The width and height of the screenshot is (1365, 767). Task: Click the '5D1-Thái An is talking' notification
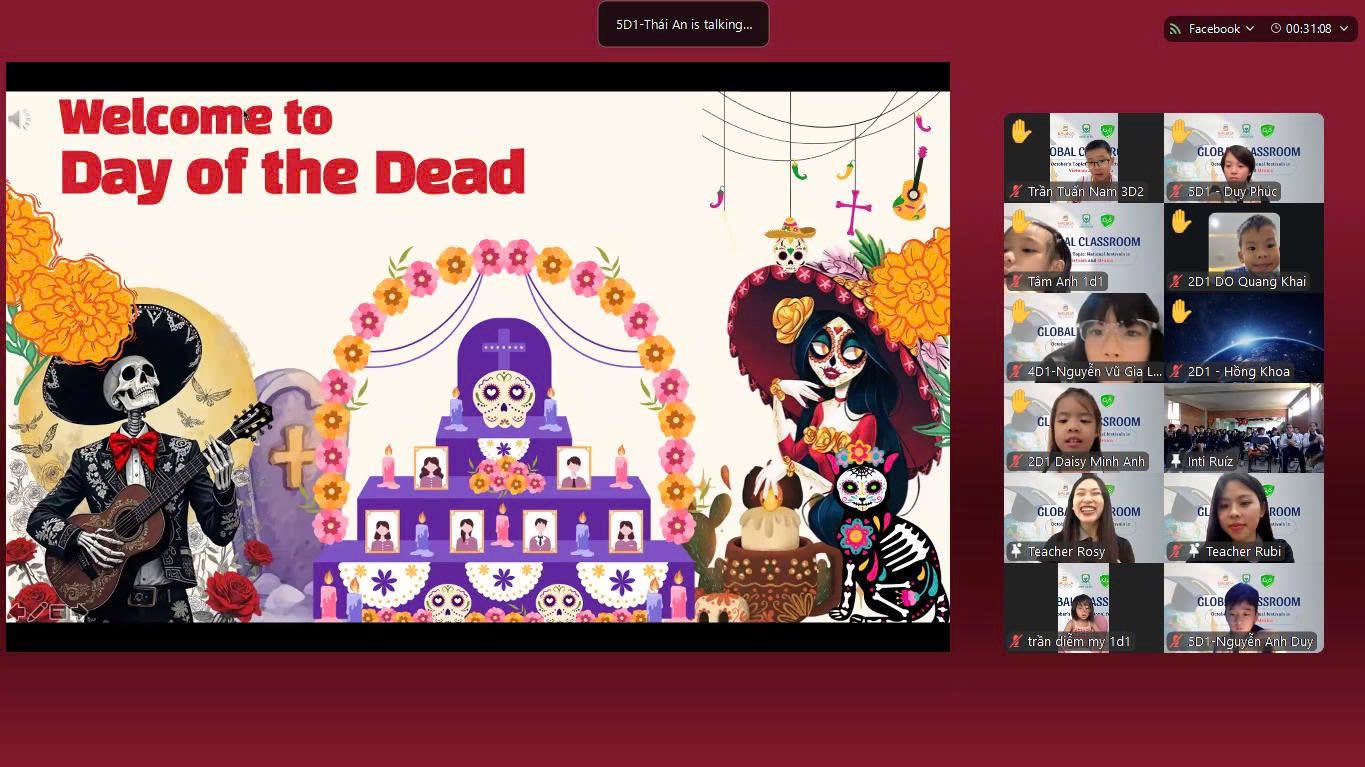coord(683,25)
